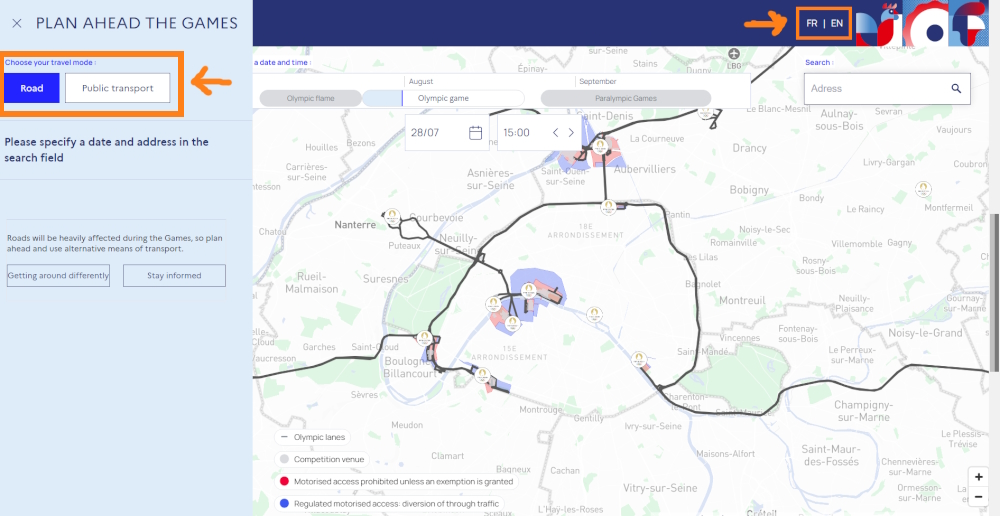Click Nanterre label on map

pyautogui.click(x=355, y=225)
